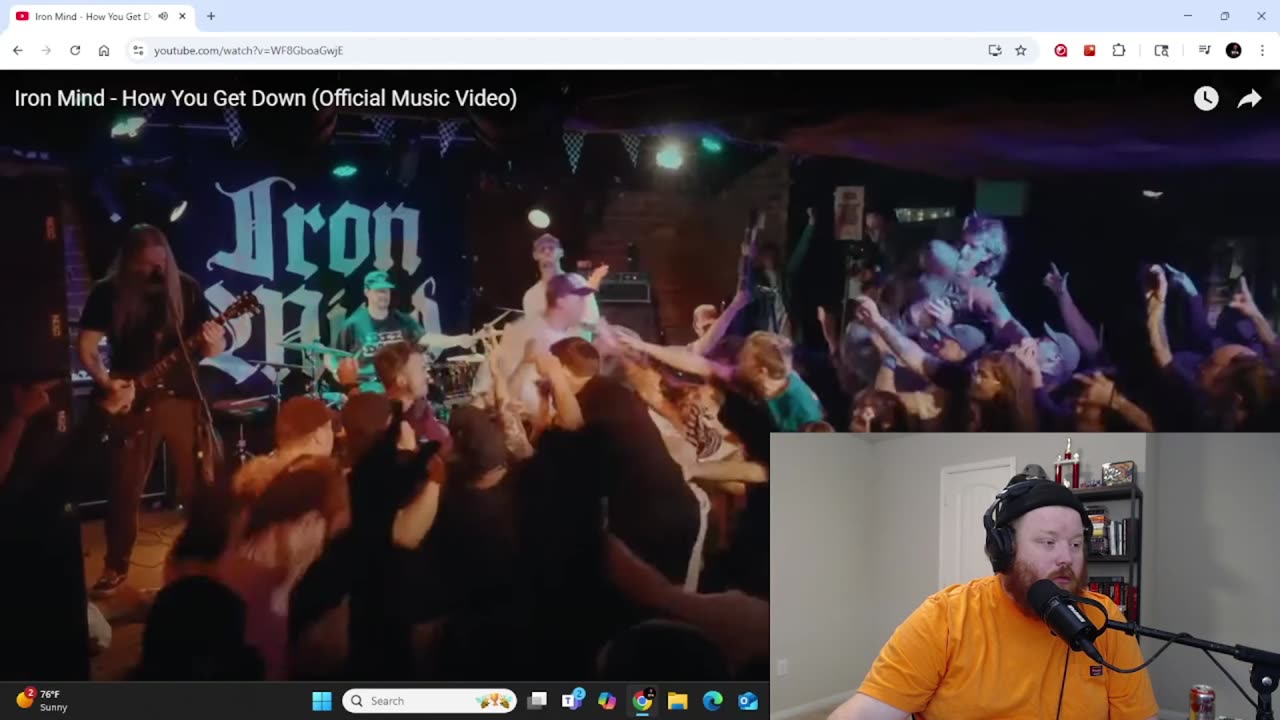Click the video title Iron Mind link

[266, 98]
